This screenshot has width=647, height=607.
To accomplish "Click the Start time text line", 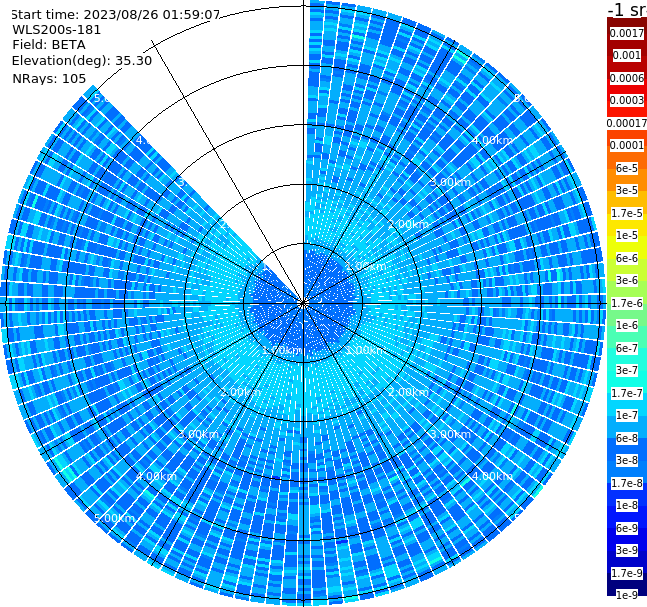I will coord(116,15).
